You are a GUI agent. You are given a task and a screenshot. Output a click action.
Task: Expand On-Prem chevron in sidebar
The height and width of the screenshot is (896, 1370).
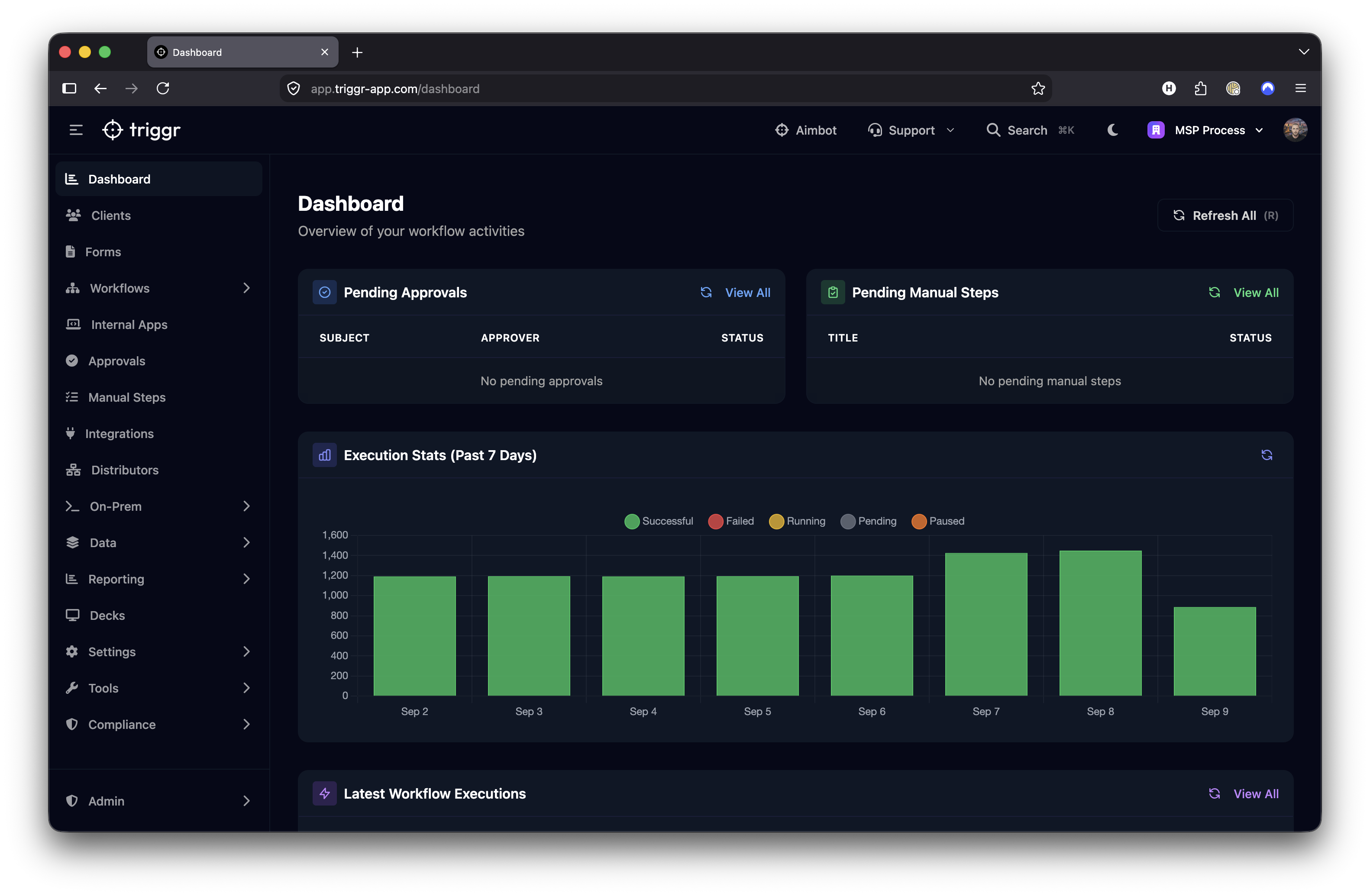pyautogui.click(x=246, y=506)
